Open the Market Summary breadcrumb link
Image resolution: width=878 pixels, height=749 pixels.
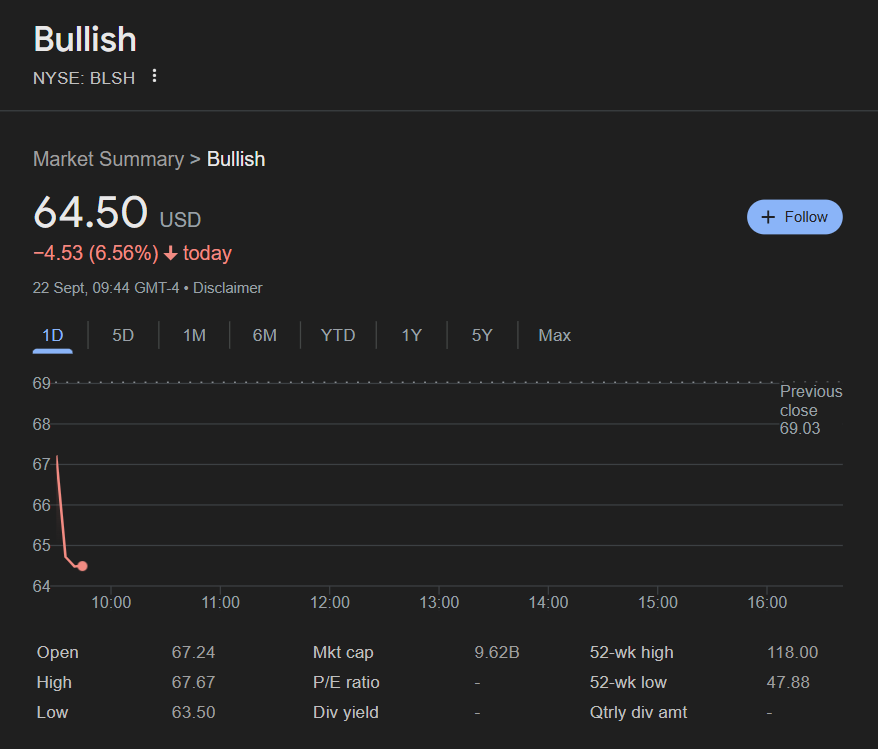(x=108, y=159)
